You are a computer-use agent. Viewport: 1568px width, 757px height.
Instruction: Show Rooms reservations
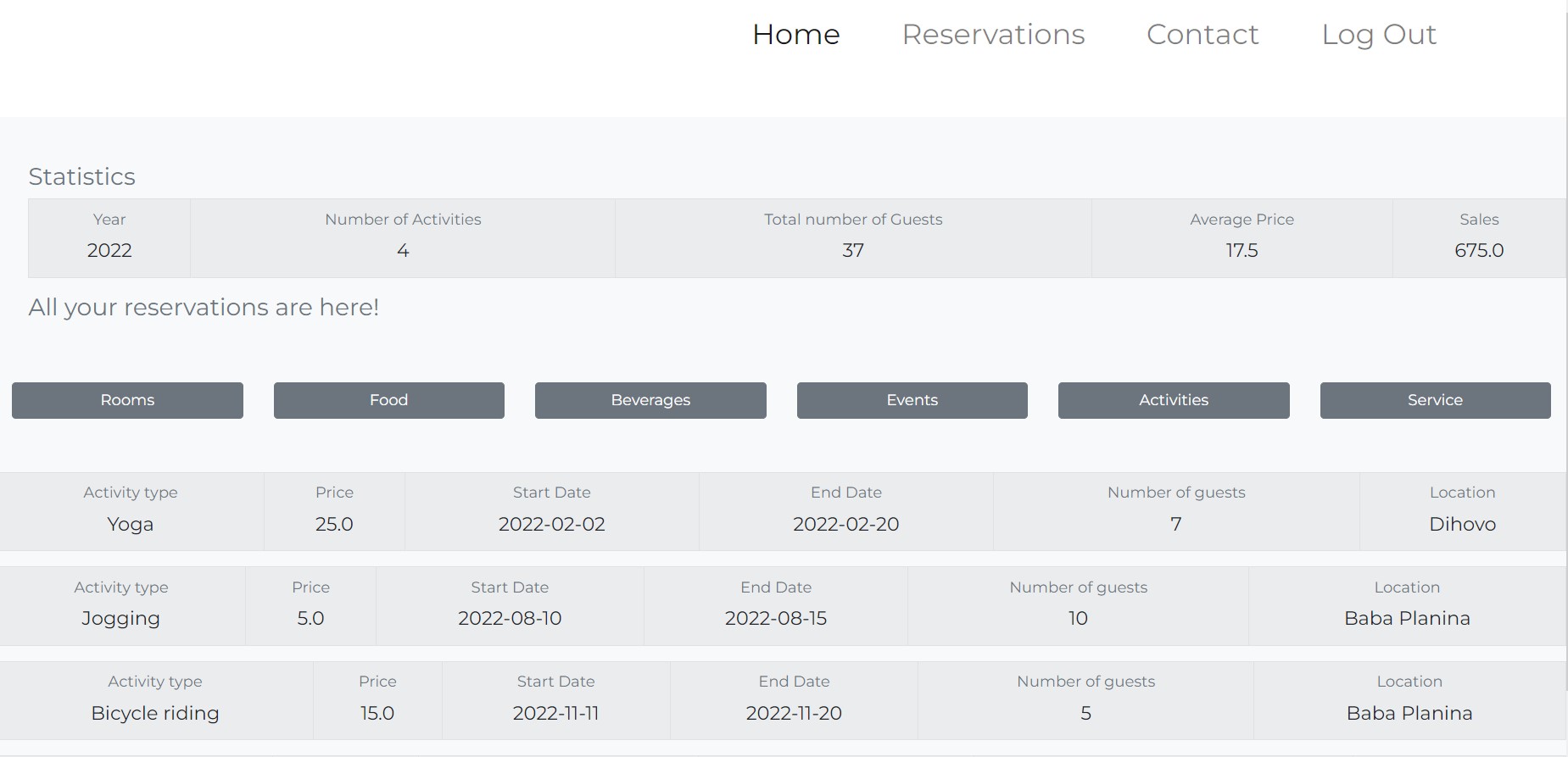coord(127,400)
